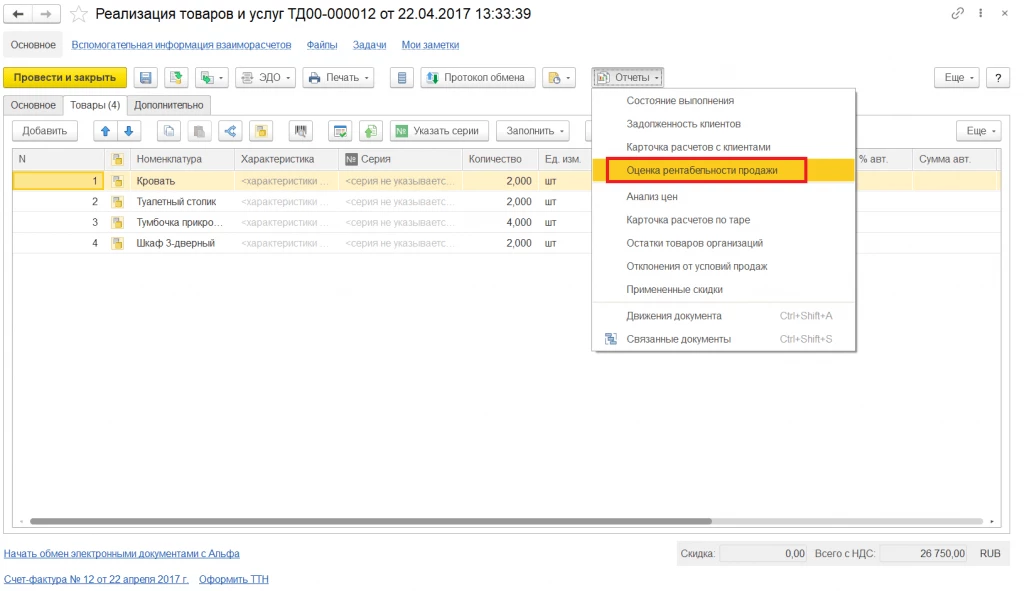Click the barcode search icon

[x=300, y=131]
